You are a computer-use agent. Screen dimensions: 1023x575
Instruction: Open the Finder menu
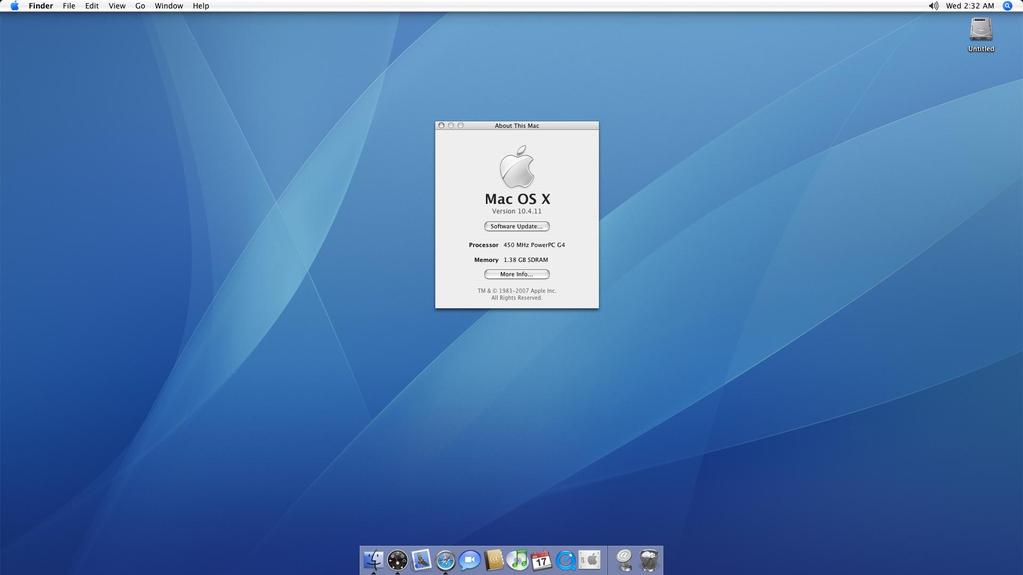tap(40, 6)
